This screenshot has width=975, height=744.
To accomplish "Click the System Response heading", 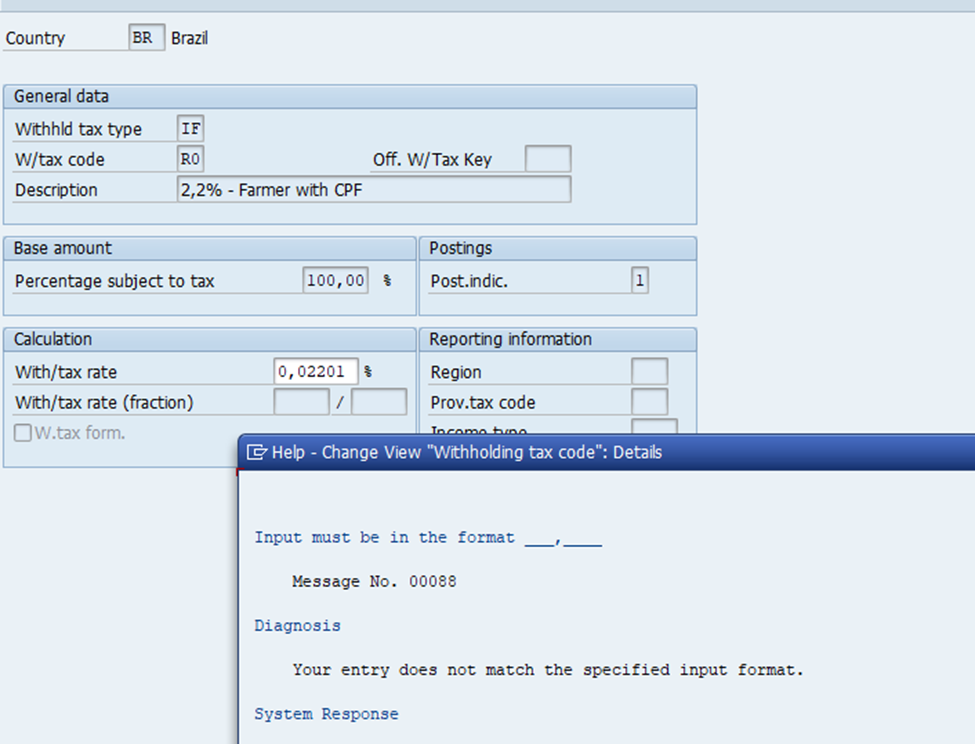I will [326, 714].
